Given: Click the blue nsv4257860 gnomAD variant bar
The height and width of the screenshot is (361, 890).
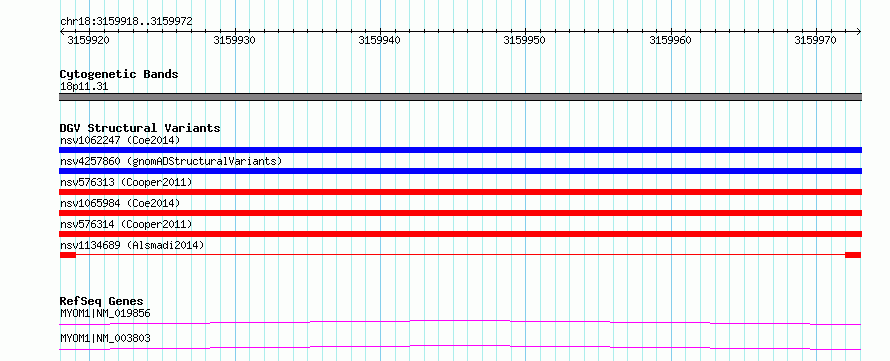Looking at the screenshot, I should coord(460,171).
